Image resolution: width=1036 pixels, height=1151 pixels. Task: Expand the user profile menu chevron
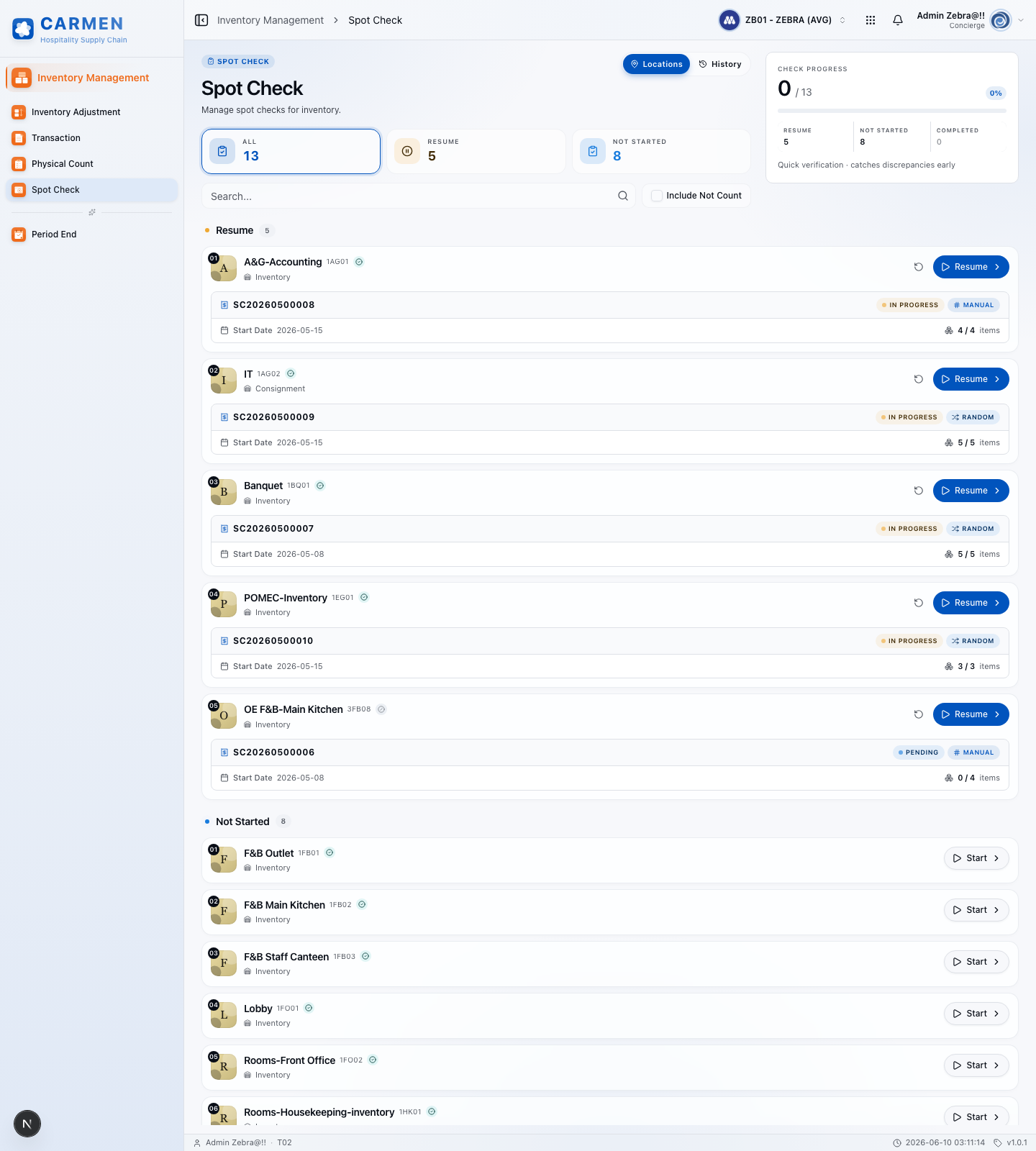click(x=1020, y=20)
